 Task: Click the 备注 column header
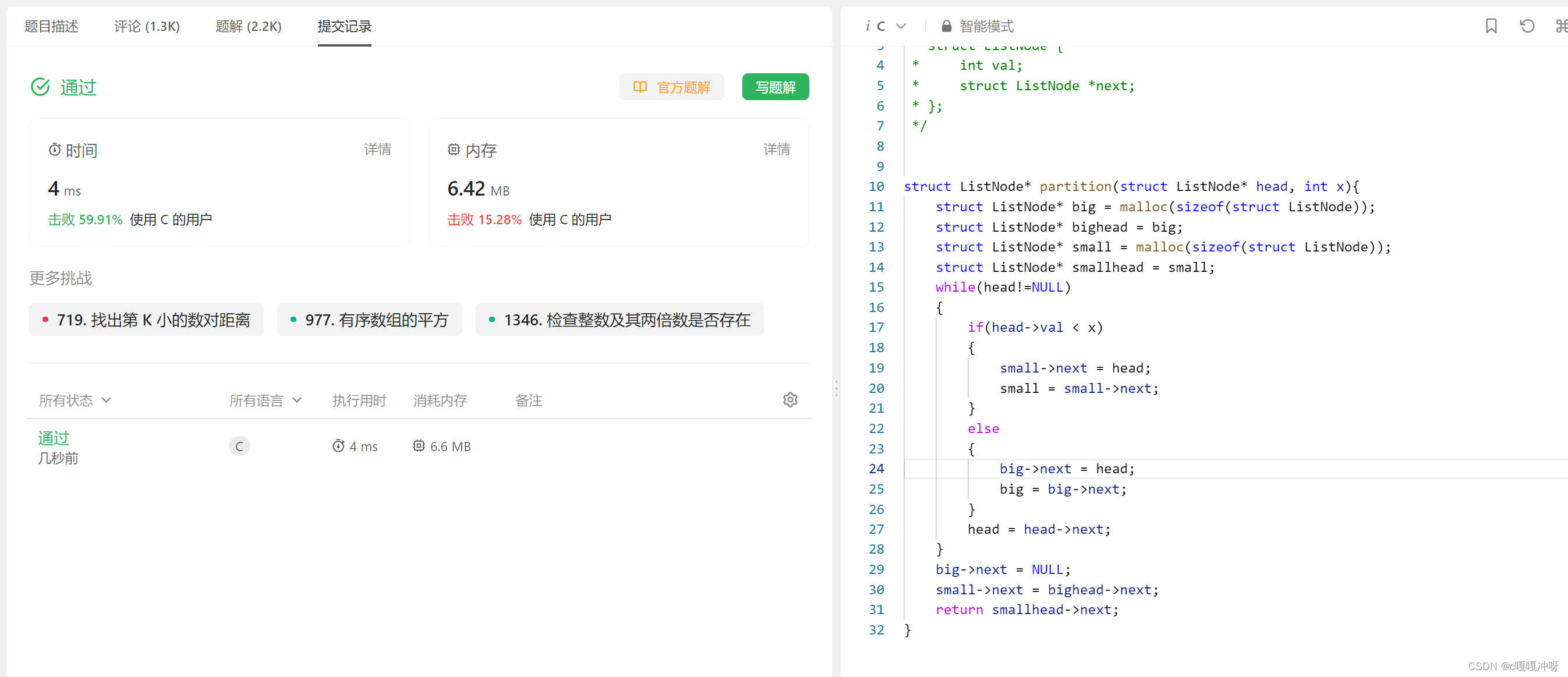pyautogui.click(x=528, y=400)
